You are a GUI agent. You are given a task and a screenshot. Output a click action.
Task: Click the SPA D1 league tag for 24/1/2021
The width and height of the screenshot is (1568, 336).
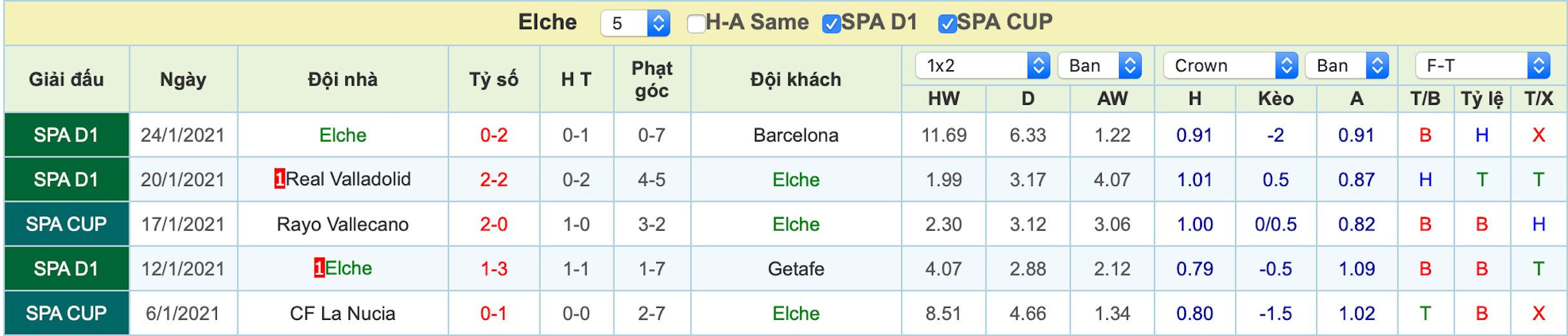coord(66,135)
